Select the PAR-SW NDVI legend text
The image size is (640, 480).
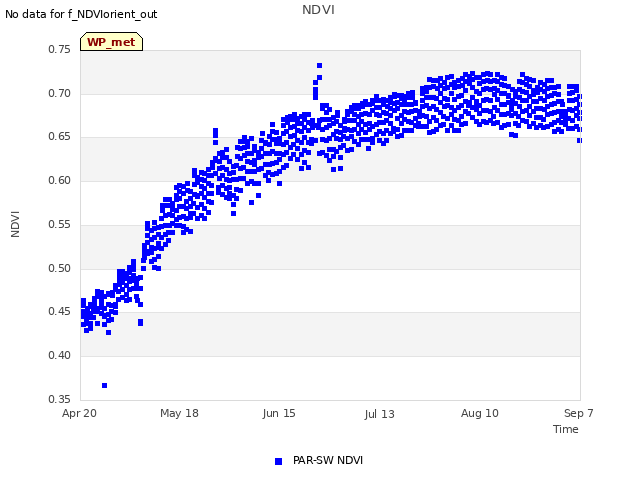(328, 460)
